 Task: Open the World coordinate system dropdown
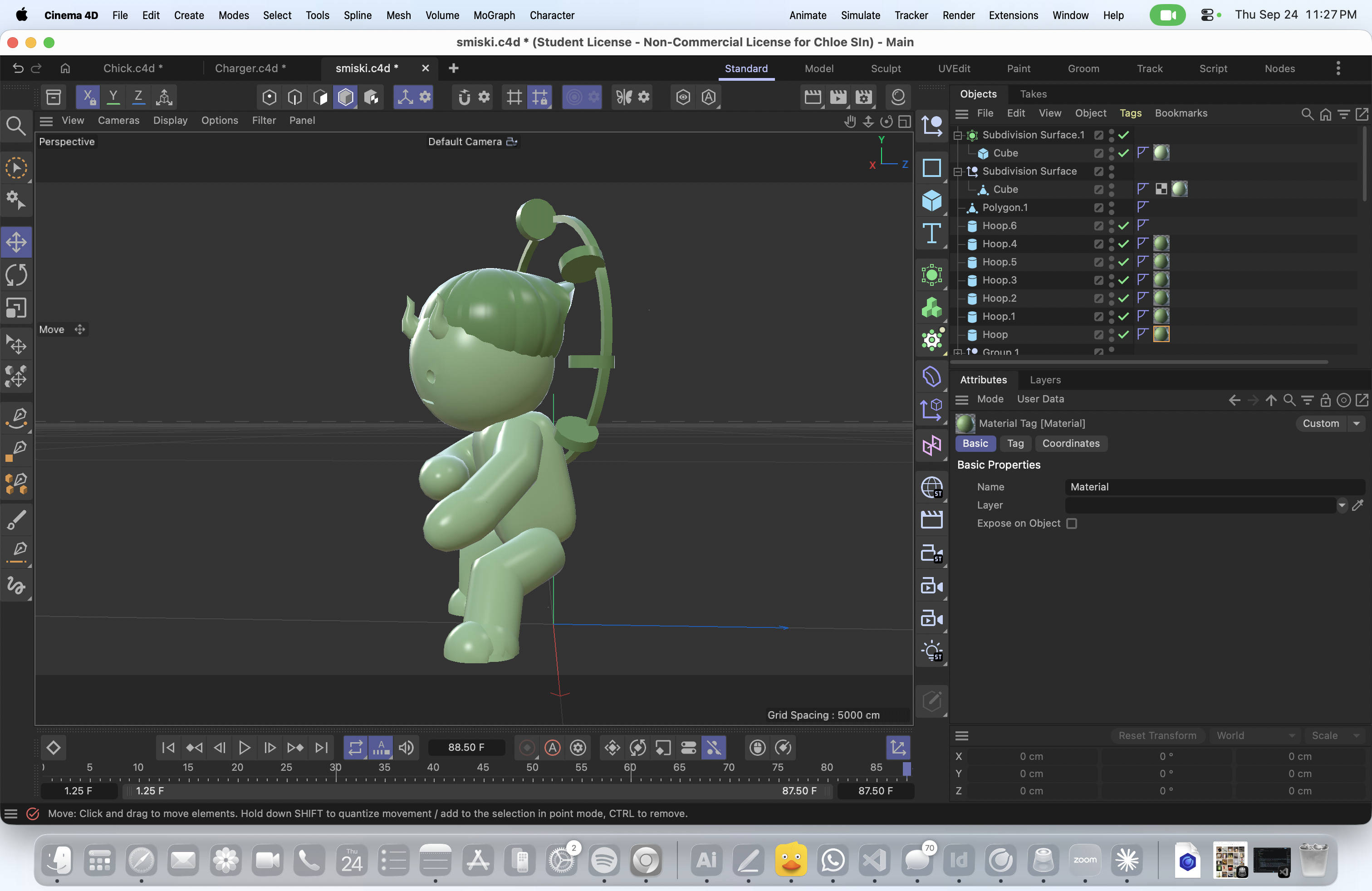pyautogui.click(x=1255, y=735)
